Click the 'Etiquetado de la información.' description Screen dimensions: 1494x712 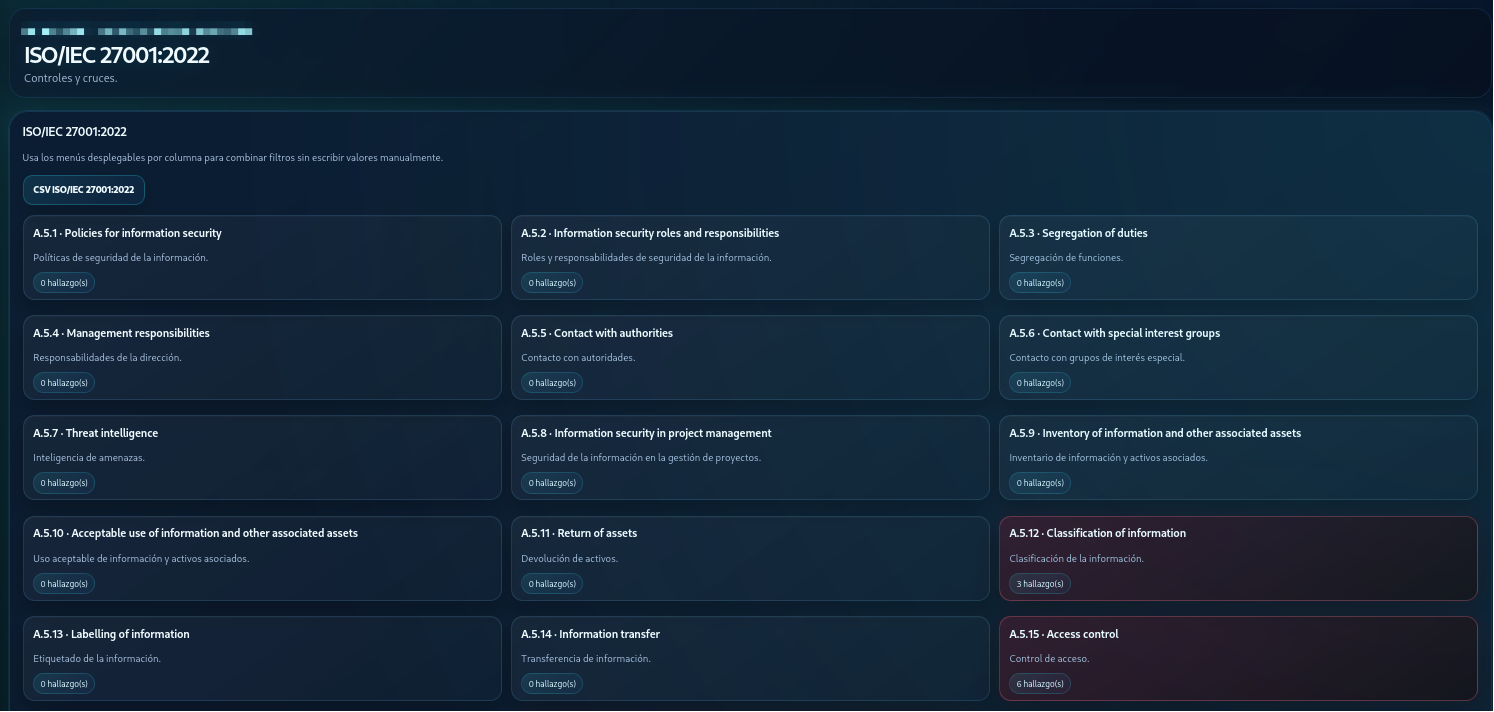click(x=97, y=659)
